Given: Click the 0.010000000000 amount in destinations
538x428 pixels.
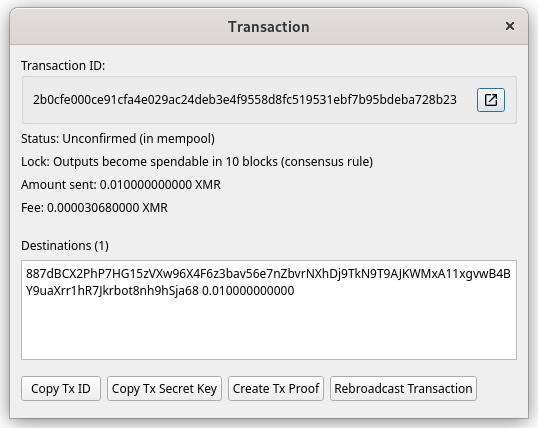Looking at the screenshot, I should 248,291.
